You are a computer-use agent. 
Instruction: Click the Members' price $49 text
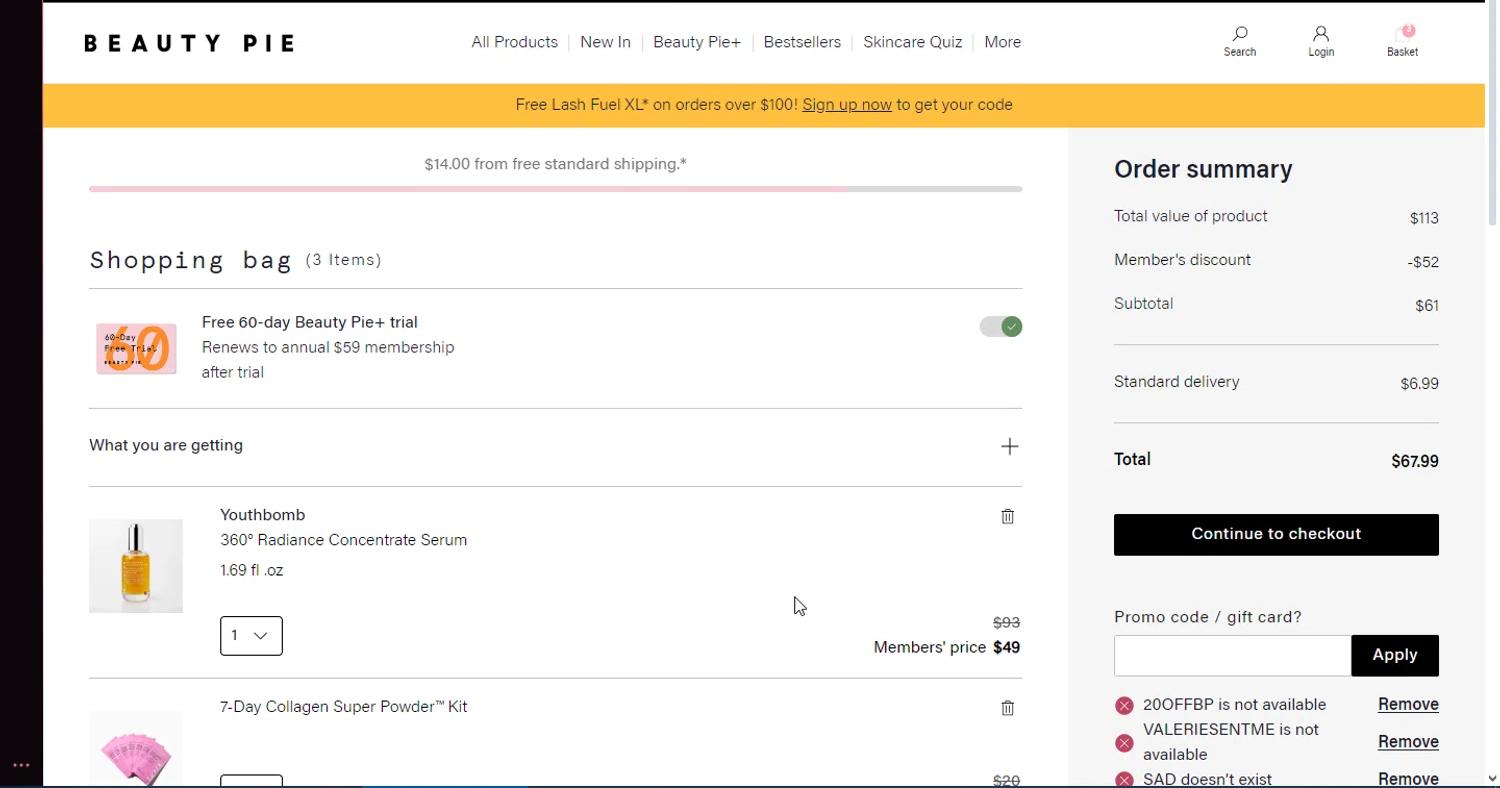coord(946,648)
